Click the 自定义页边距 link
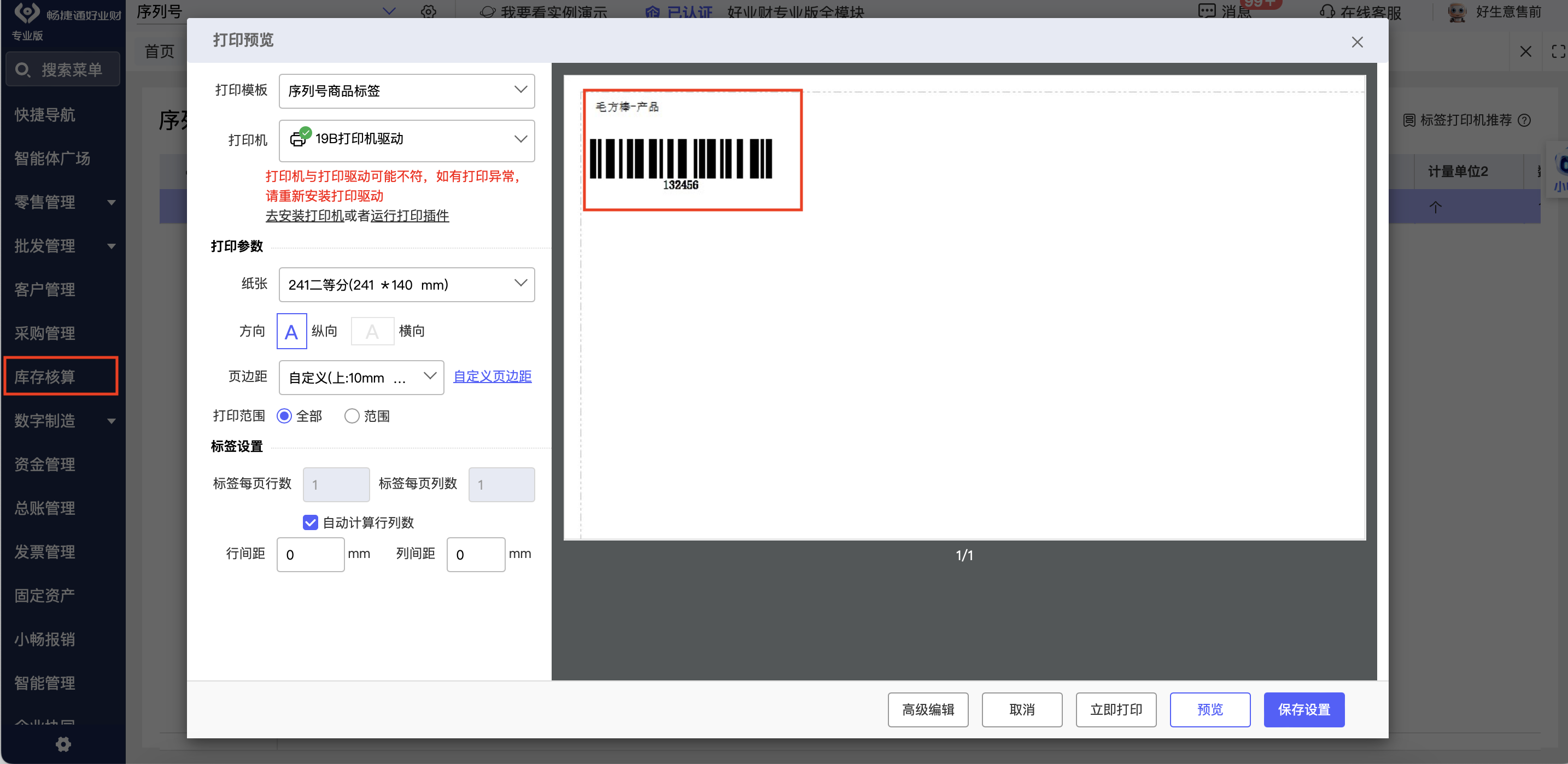The image size is (1568, 764). coord(492,377)
